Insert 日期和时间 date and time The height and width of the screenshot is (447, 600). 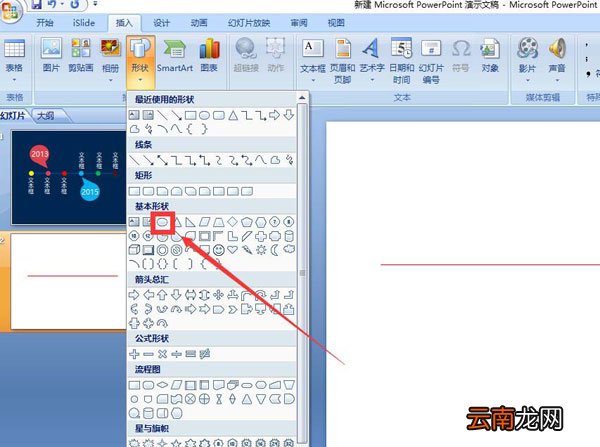401,60
